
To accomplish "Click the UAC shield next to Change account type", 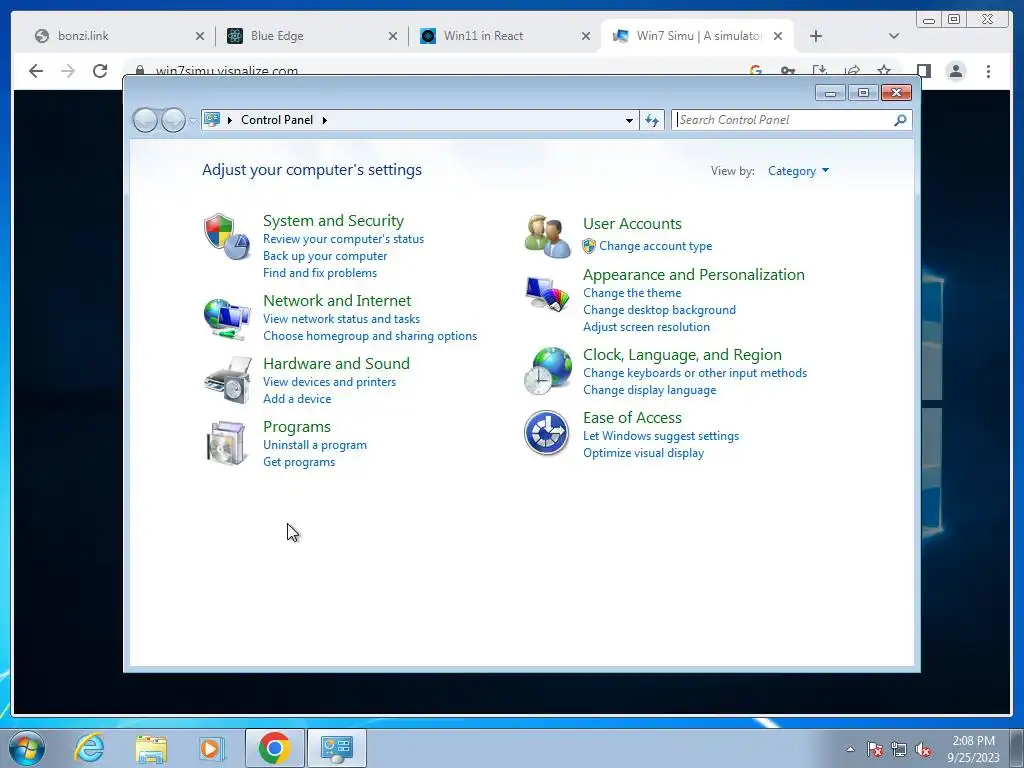I will pyautogui.click(x=589, y=246).
